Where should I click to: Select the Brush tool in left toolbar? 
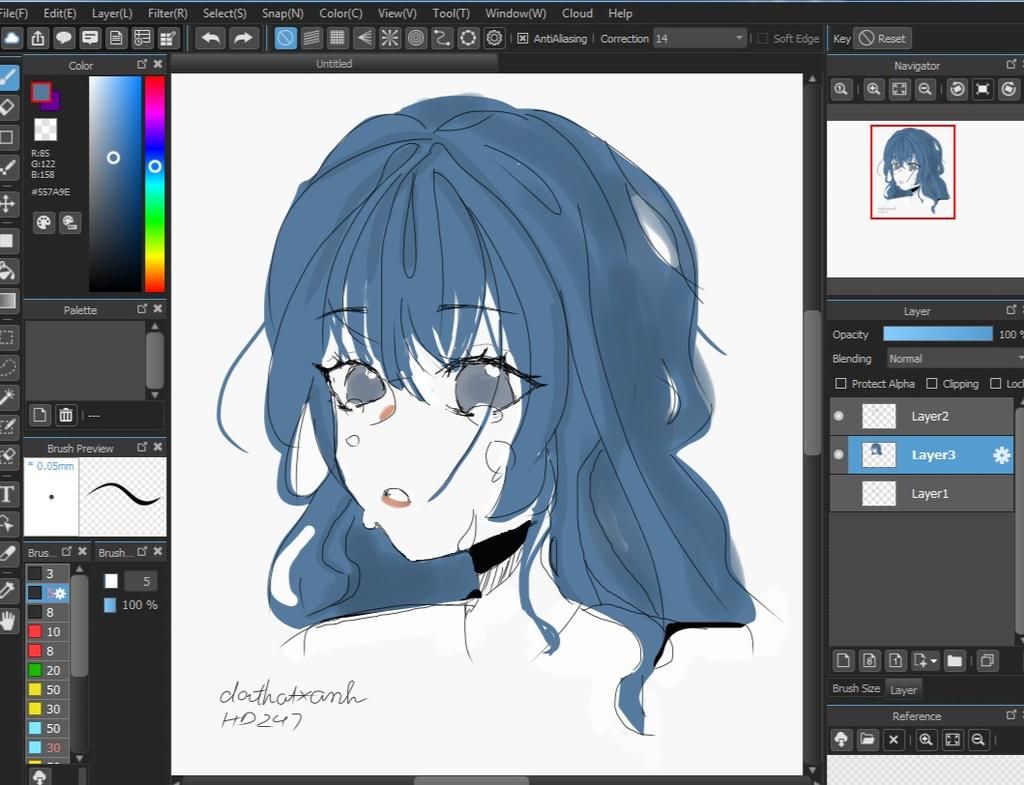coord(8,78)
